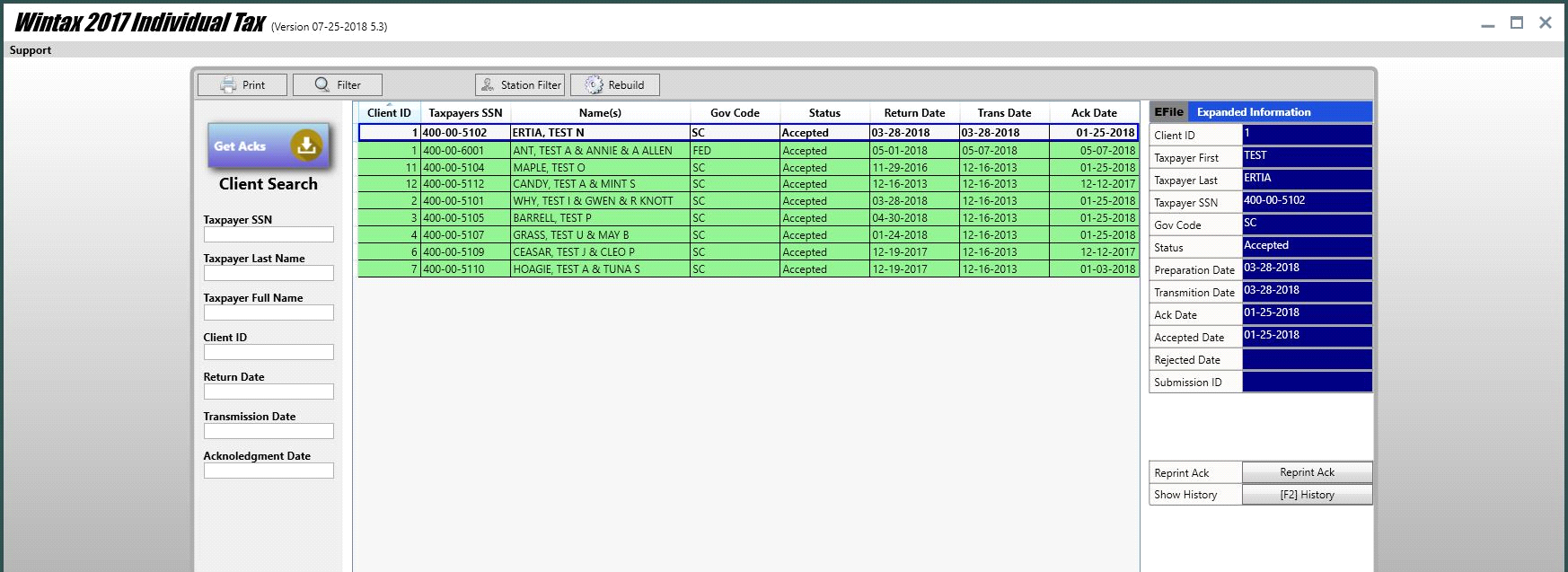Select the CANDY, TEST A & MINT S row
The width and height of the screenshot is (1568, 572).
(748, 184)
